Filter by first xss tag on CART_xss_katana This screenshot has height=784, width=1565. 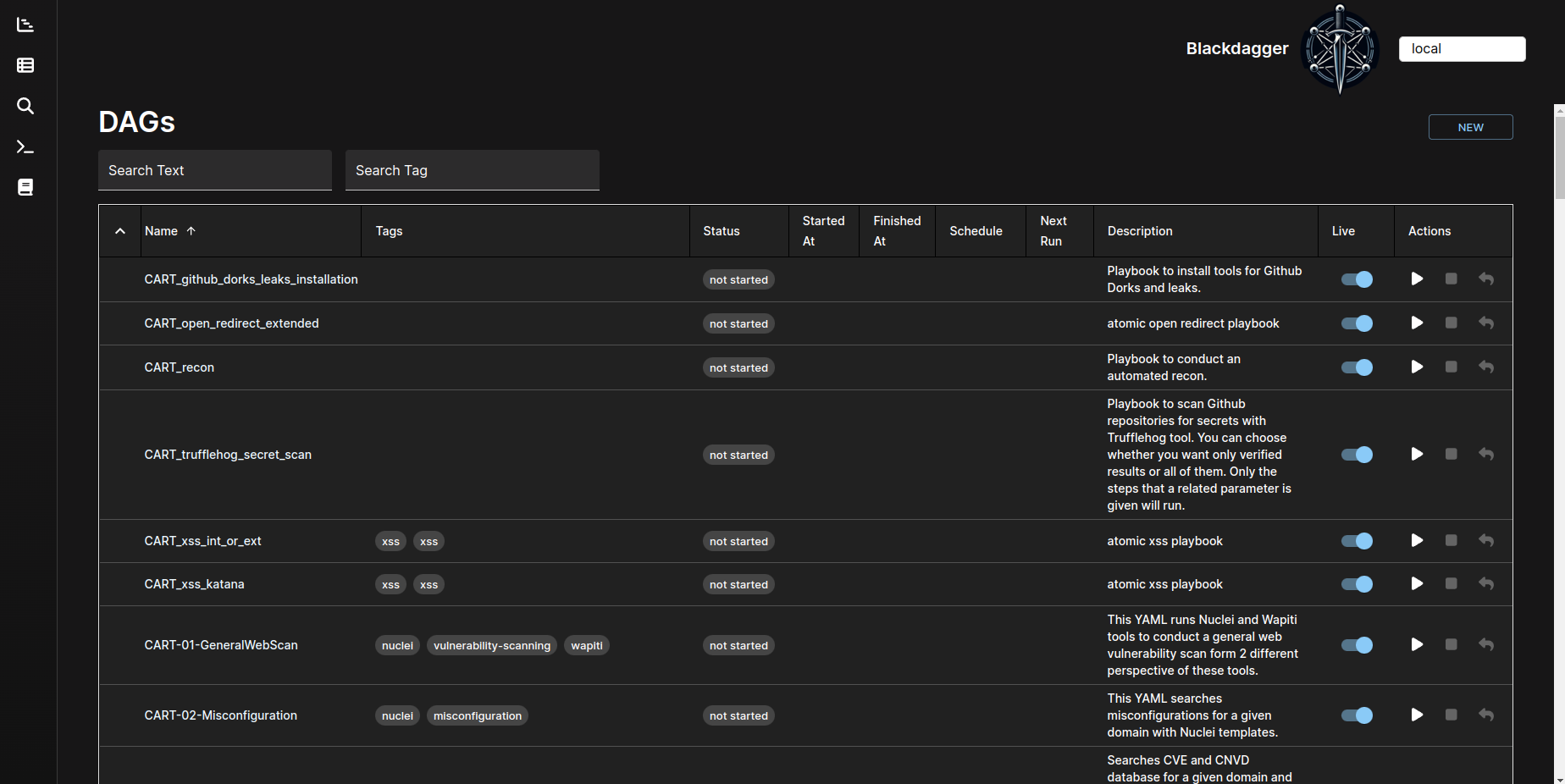[390, 584]
